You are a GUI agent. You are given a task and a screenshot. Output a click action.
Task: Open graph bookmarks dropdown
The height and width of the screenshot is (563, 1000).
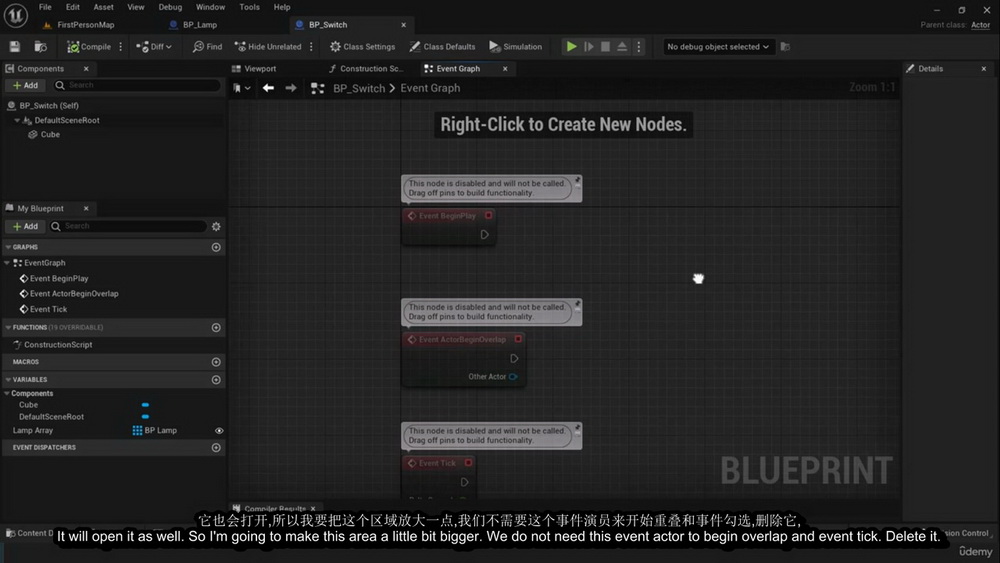241,88
